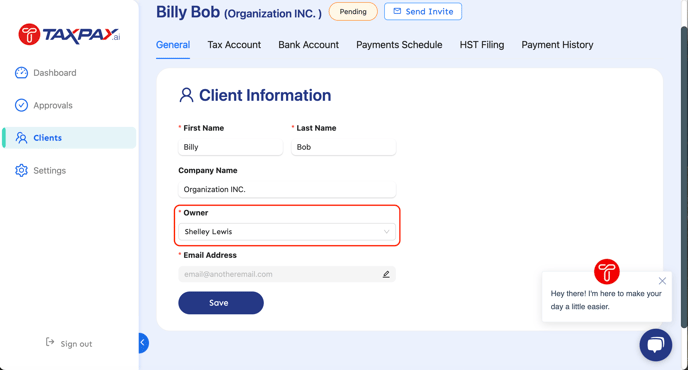Viewport: 688px width, 370px height.
Task: Click the Company Name field
Action: (x=287, y=190)
